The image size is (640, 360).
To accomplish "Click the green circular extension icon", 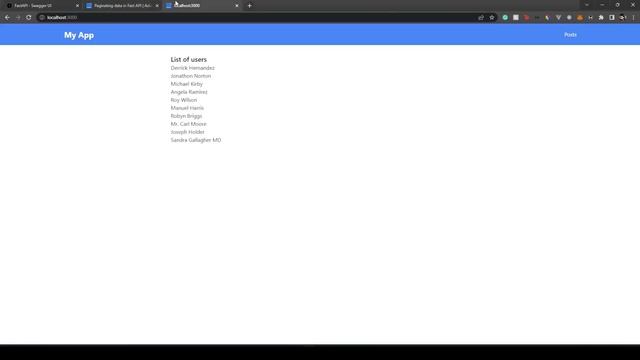I will [x=505, y=18].
